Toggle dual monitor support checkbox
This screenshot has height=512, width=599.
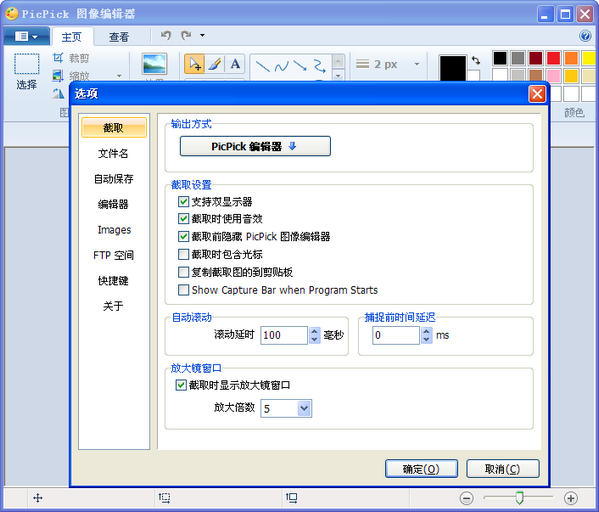183,201
